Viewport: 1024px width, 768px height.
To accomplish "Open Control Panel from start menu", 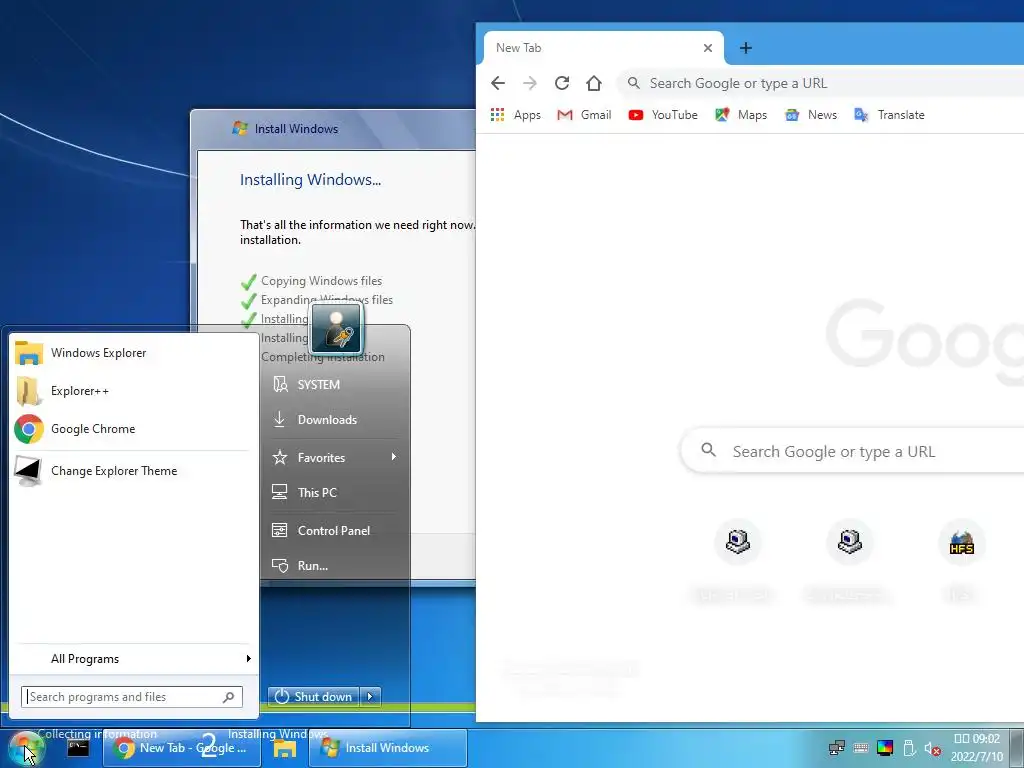I will point(334,531).
